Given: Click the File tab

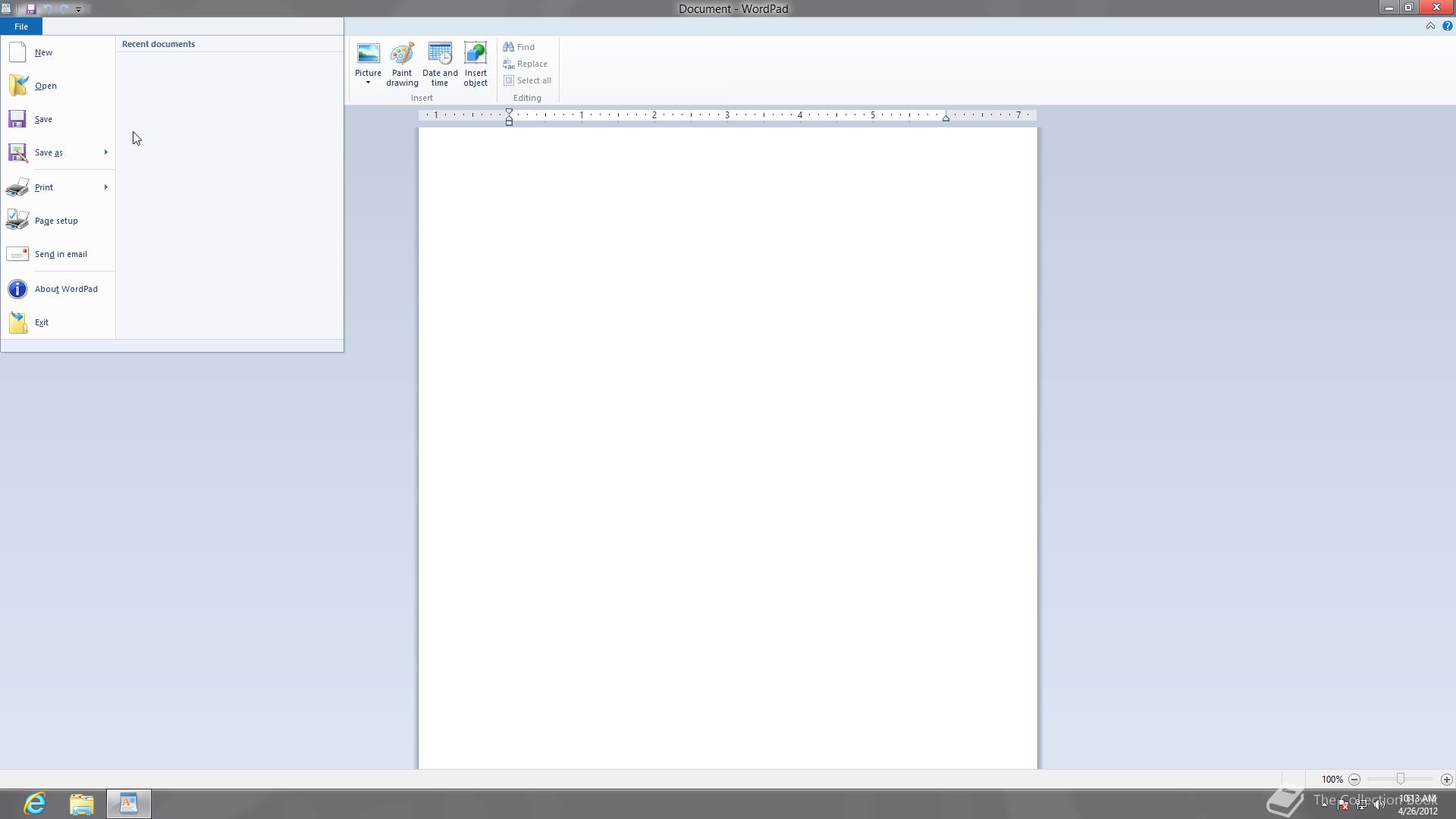Looking at the screenshot, I should pyautogui.click(x=21, y=27).
